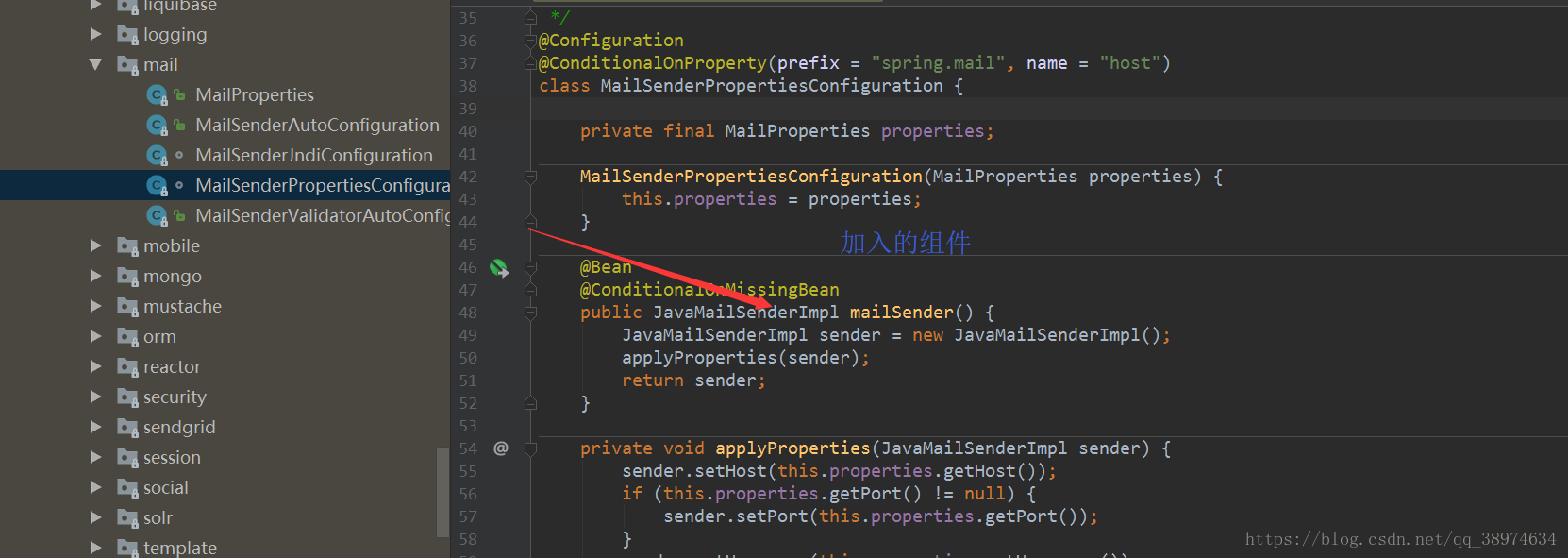The image size is (1568, 558).
Task: Expand the mustache package folder
Action: point(95,306)
